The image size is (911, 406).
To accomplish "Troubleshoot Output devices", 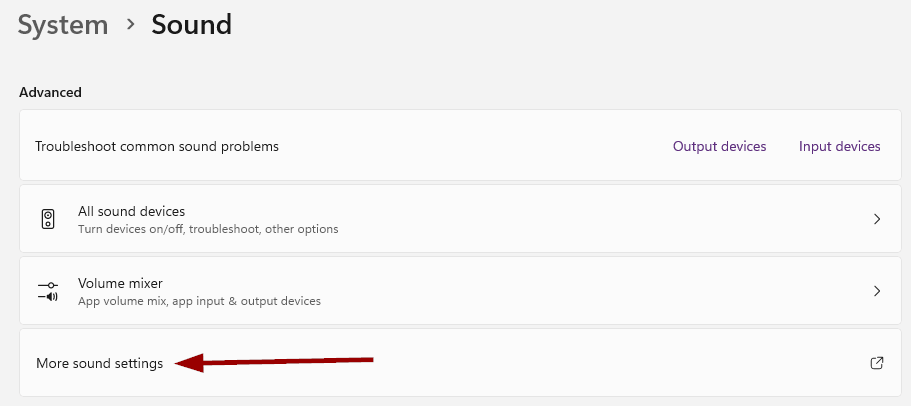I will [x=719, y=146].
